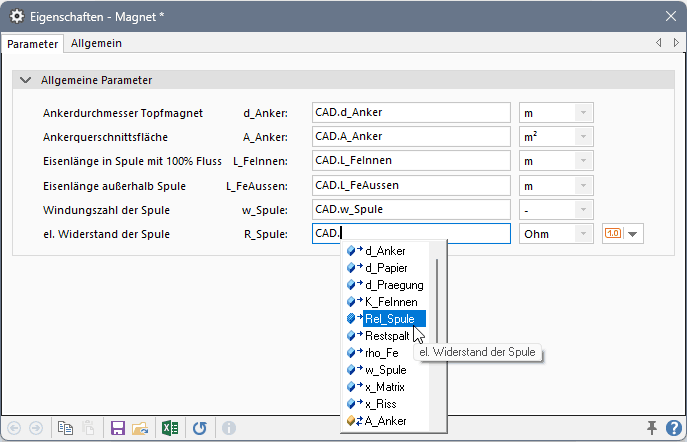
Task: Click the left tab scroll arrow
Action: 659,42
